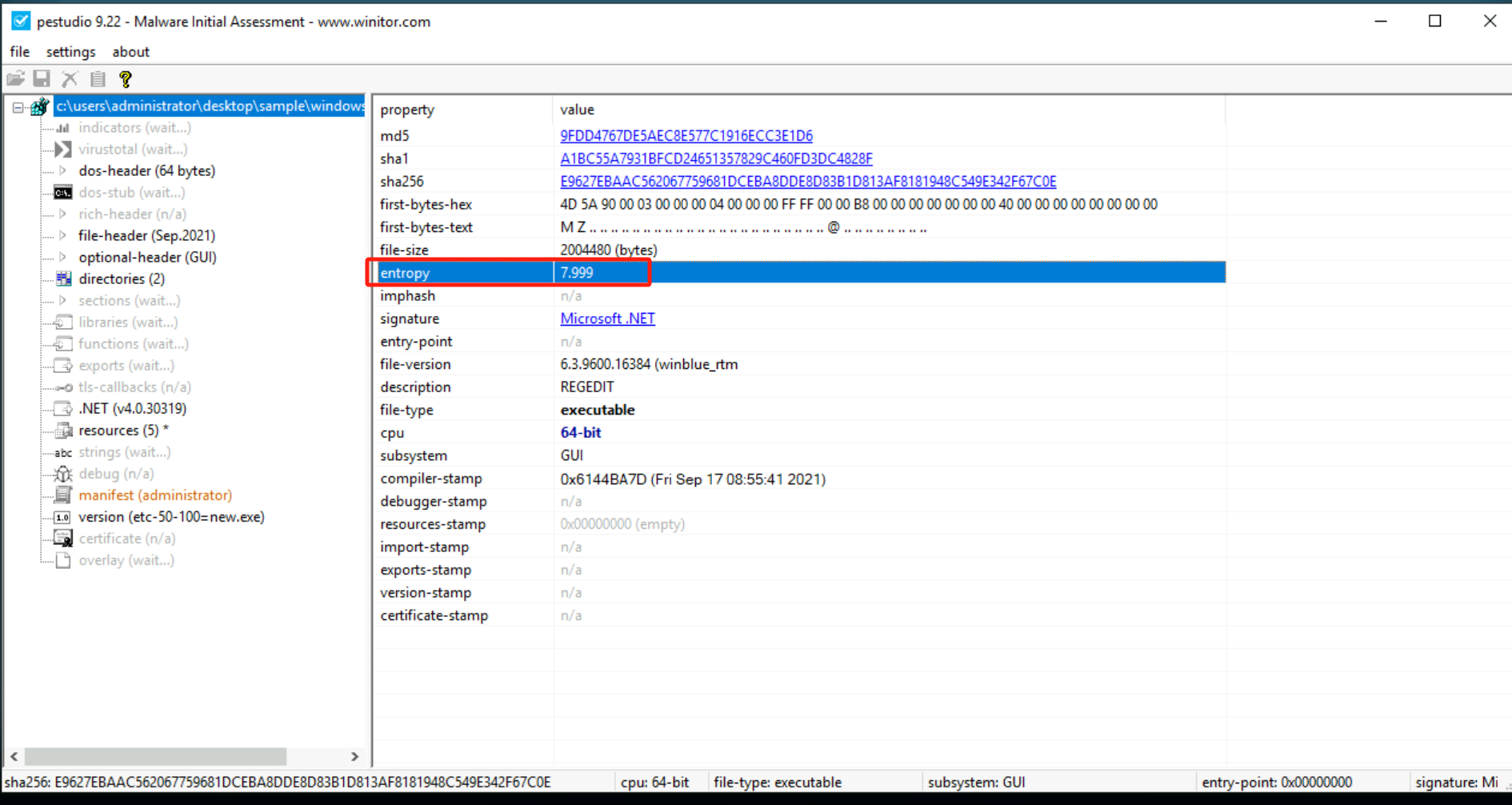The width and height of the screenshot is (1512, 805).
Task: Open the settings menu
Action: [70, 52]
